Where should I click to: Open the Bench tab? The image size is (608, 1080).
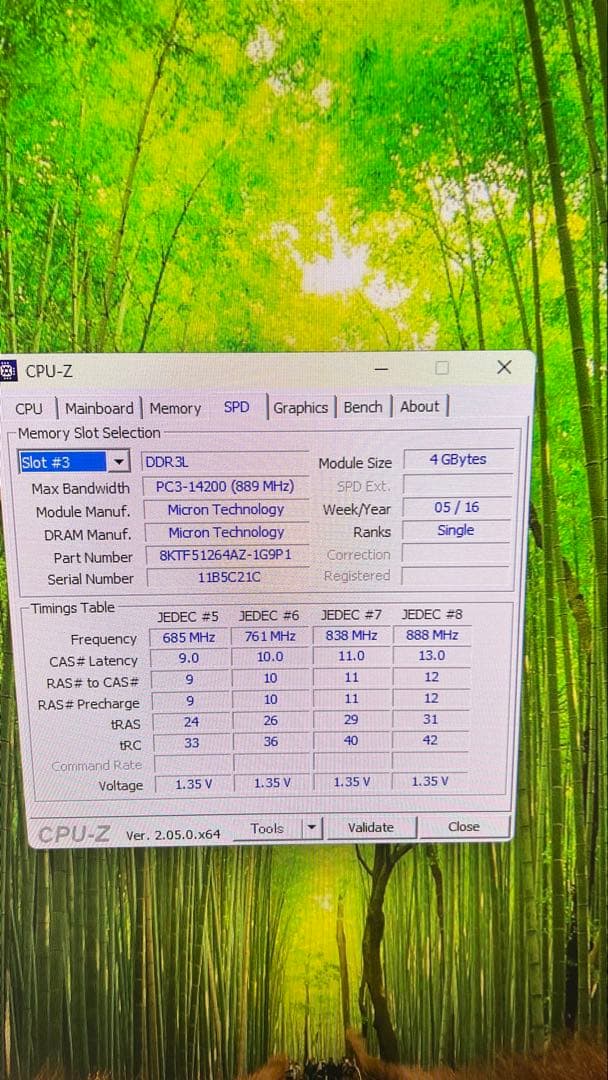click(363, 406)
